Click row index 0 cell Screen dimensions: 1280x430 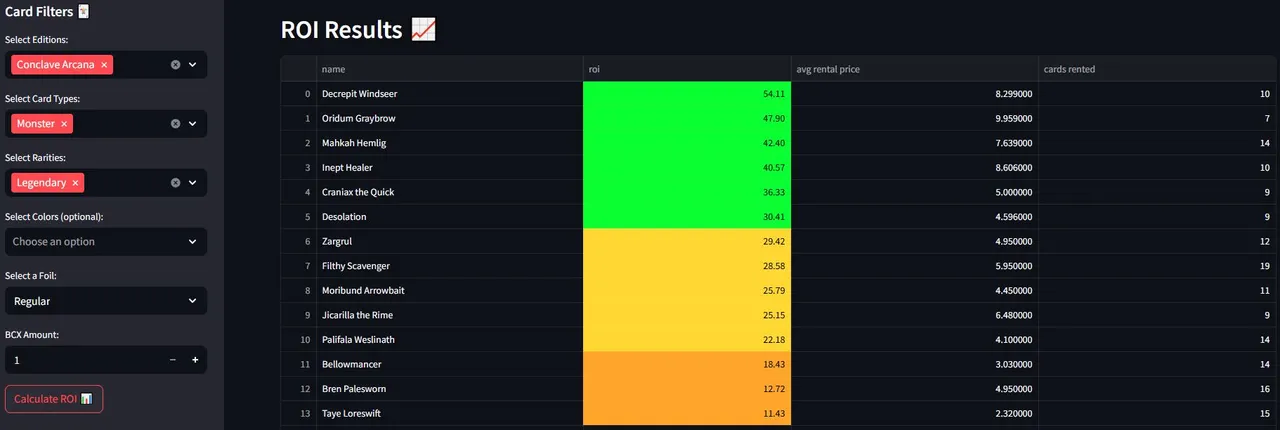tap(299, 94)
